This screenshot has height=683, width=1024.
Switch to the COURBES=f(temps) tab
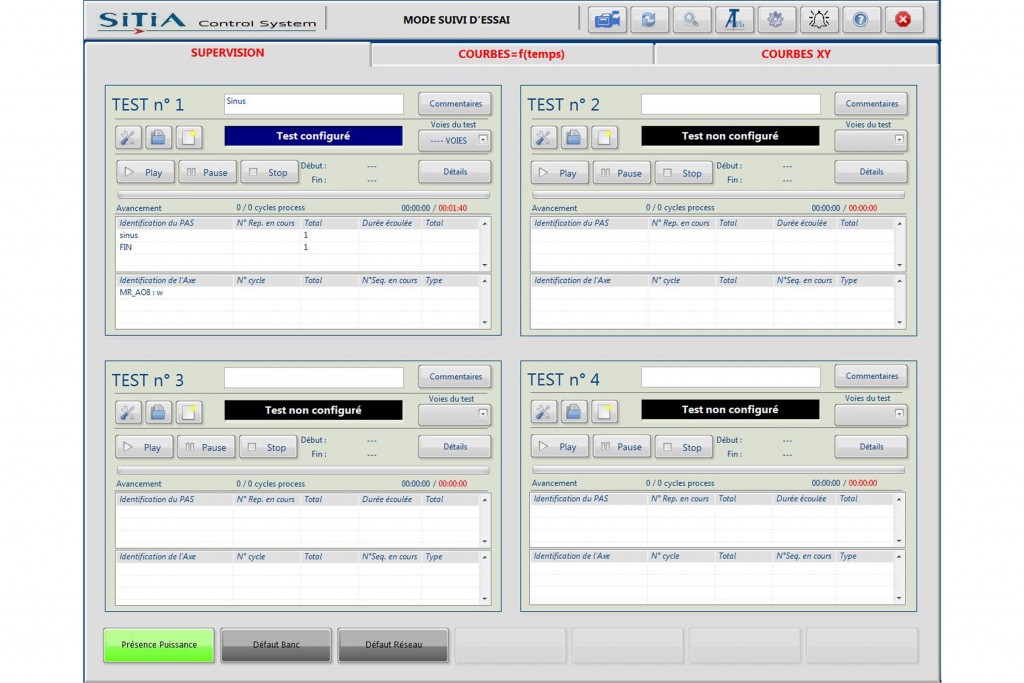512,54
